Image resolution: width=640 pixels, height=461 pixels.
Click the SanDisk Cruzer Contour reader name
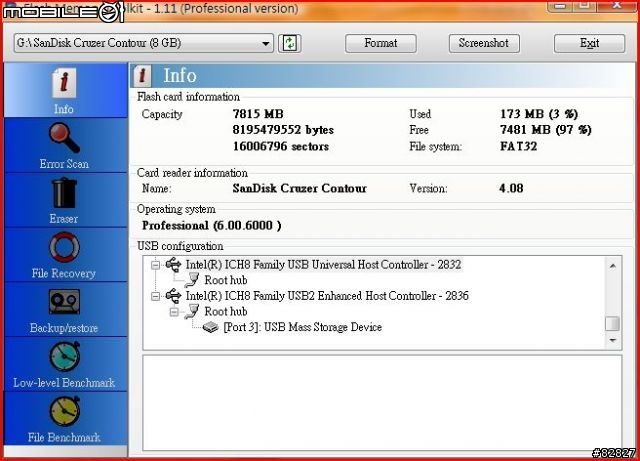(x=300, y=188)
